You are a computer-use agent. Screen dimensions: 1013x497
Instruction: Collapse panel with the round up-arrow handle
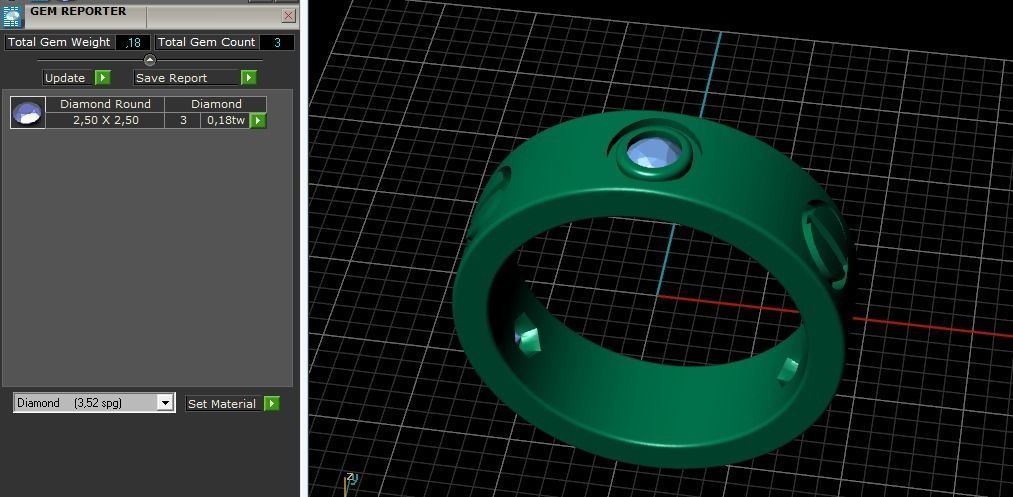(x=150, y=60)
